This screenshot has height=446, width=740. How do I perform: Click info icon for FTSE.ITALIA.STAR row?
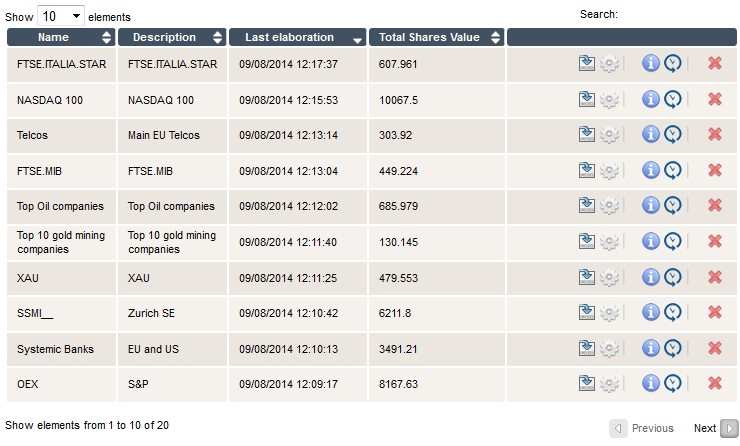tap(650, 64)
